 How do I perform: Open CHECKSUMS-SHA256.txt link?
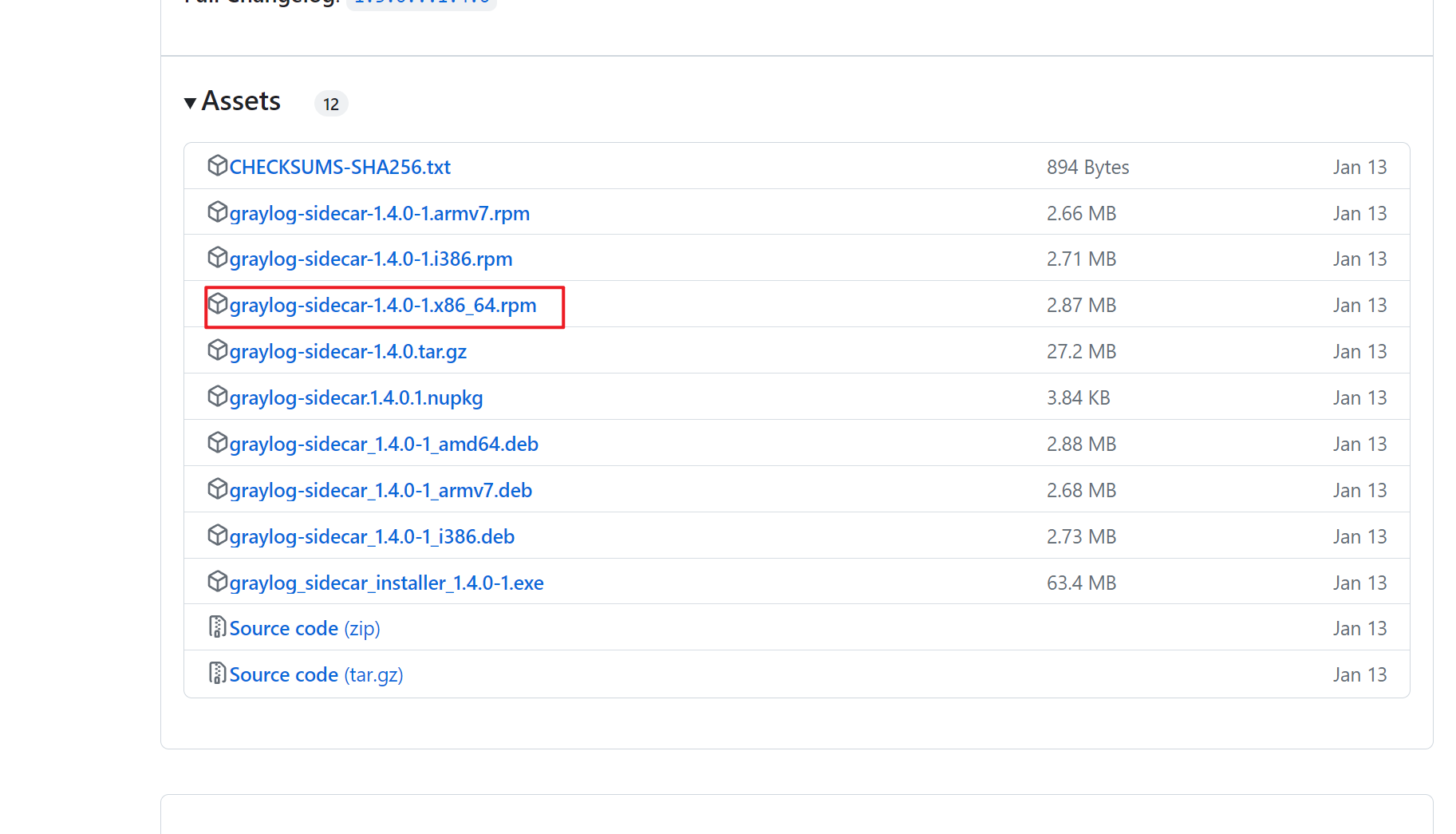340,167
